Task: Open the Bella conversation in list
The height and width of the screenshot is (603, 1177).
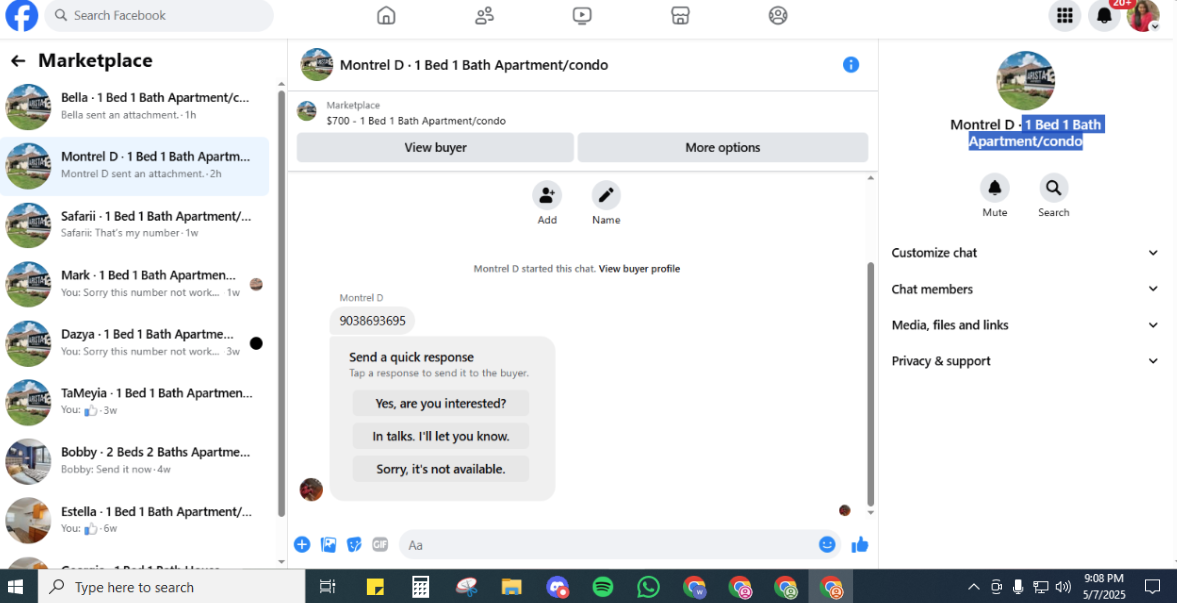Action: coord(134,107)
